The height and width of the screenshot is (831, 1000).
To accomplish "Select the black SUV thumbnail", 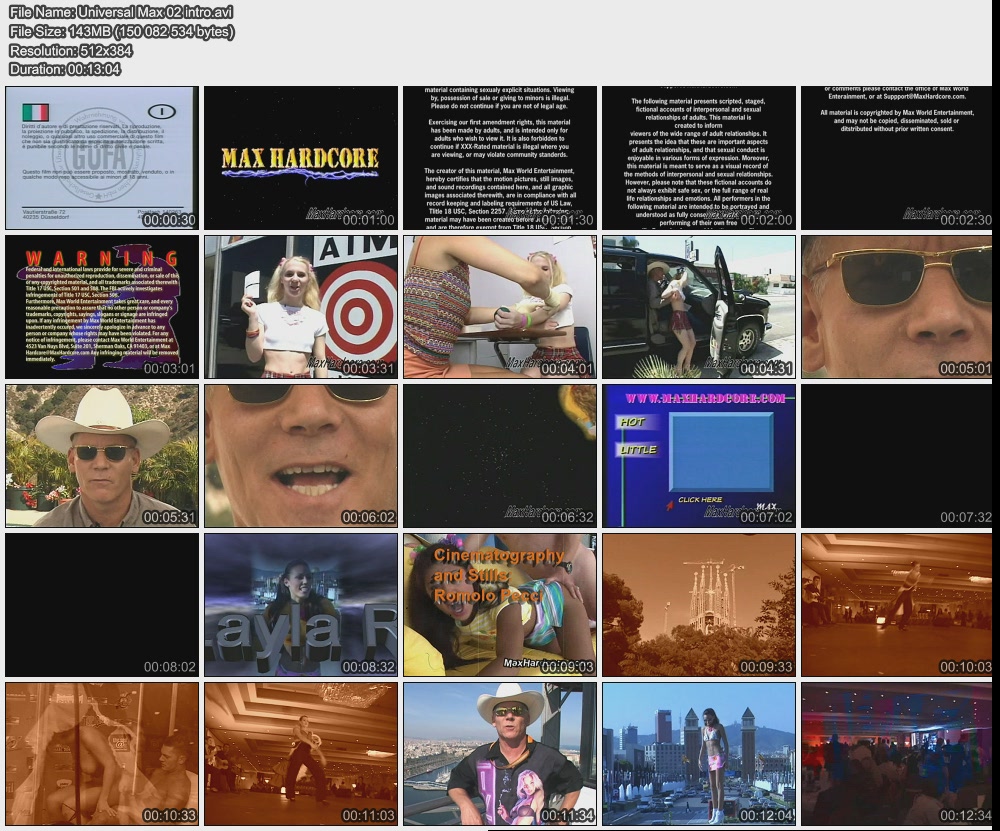I will [x=698, y=307].
